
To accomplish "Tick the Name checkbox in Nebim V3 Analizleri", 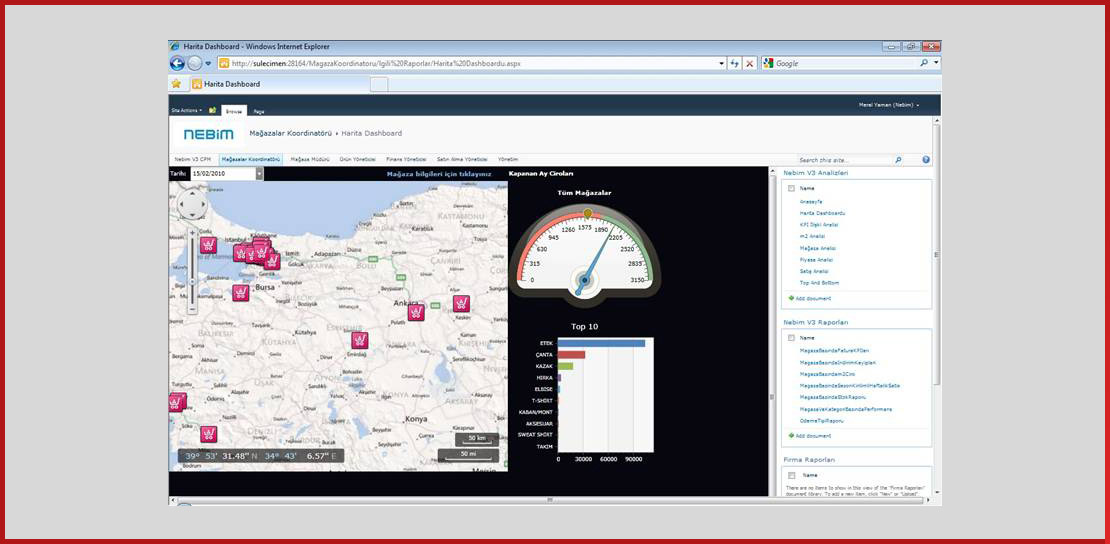I will (791, 188).
